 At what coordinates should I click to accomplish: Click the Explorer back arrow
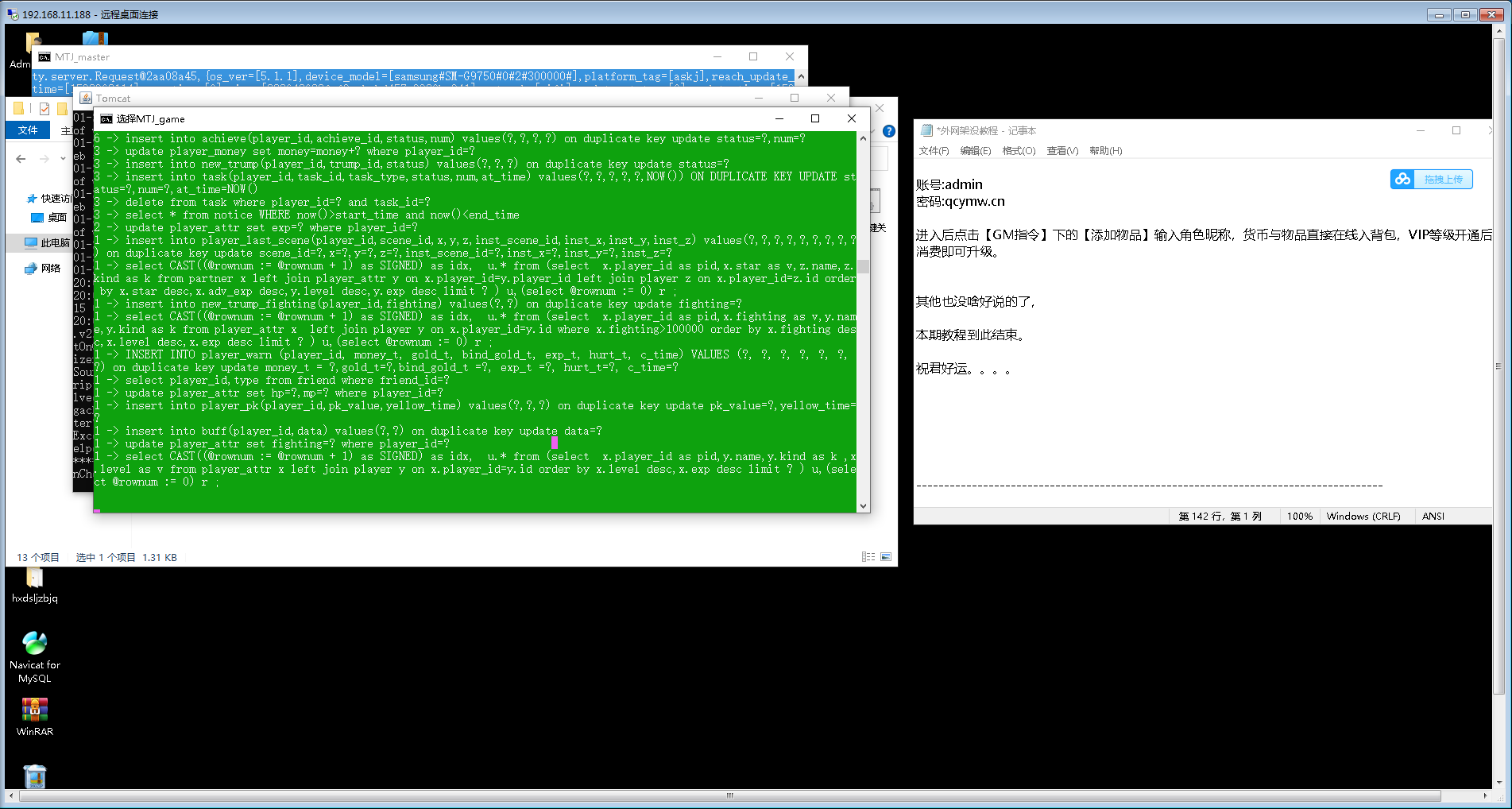tap(21, 159)
